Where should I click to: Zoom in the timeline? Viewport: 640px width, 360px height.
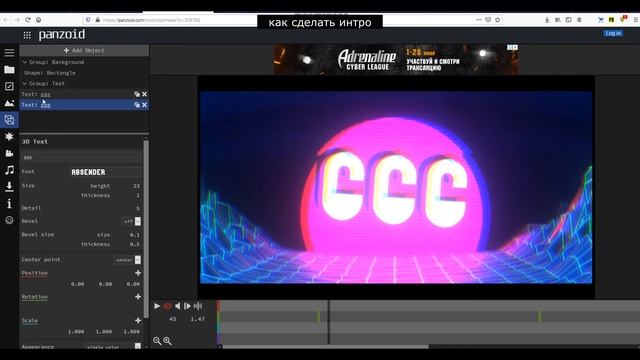click(167, 341)
